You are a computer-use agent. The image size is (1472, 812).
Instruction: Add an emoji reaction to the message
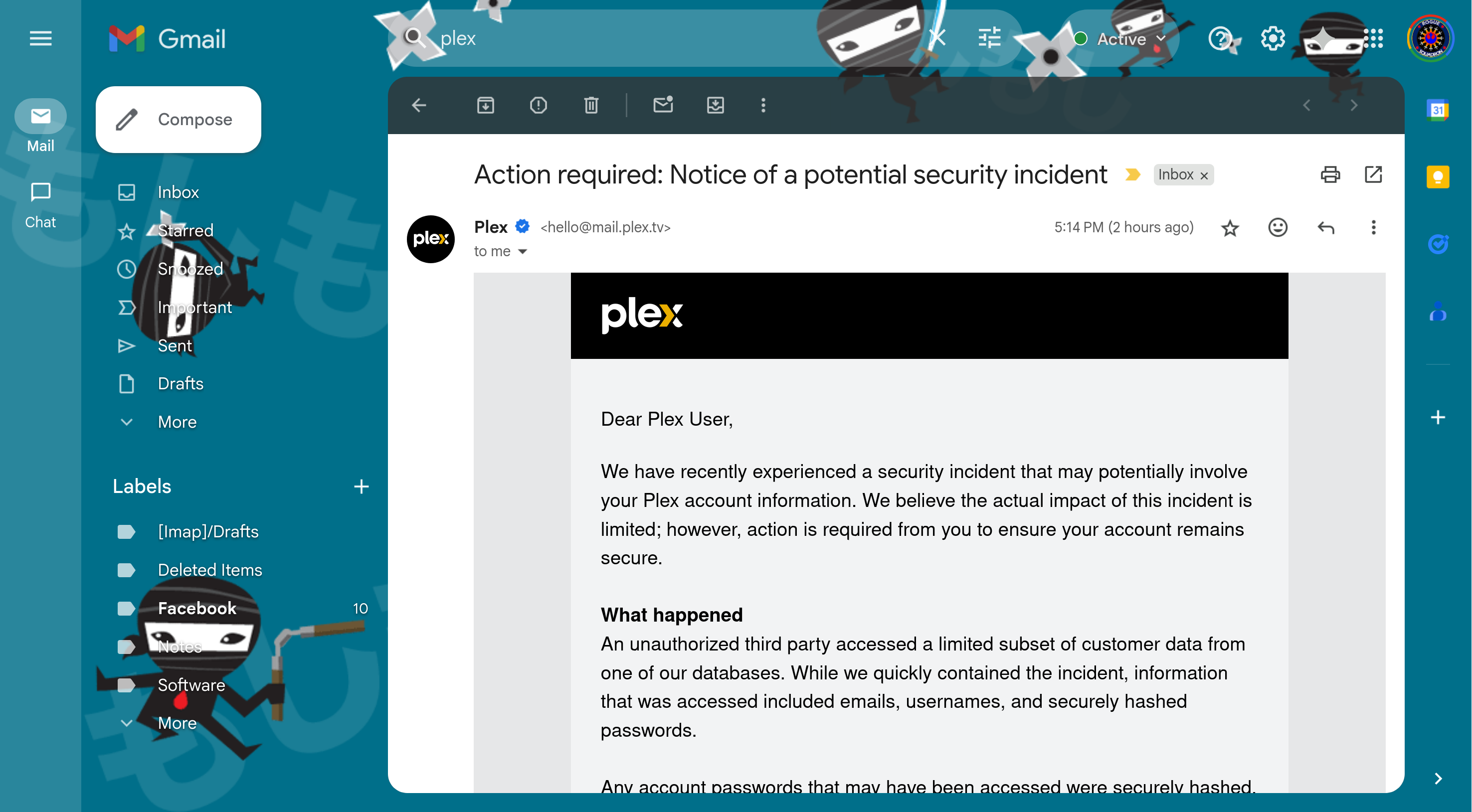coord(1277,228)
